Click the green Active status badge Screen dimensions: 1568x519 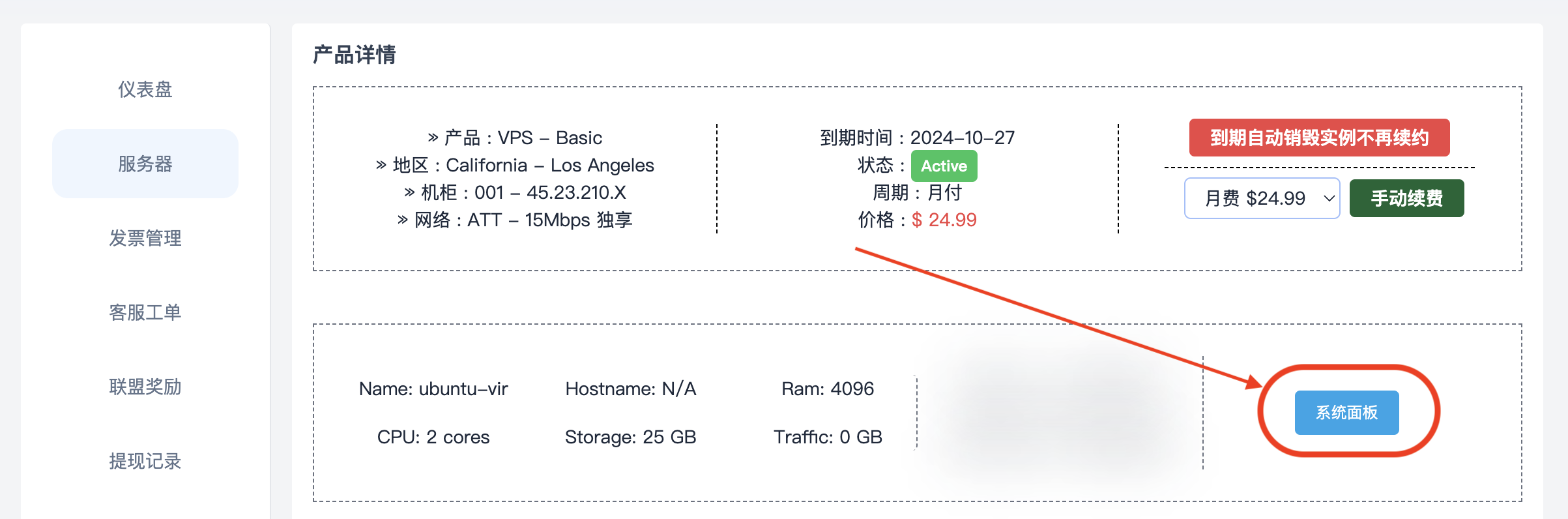click(x=944, y=166)
